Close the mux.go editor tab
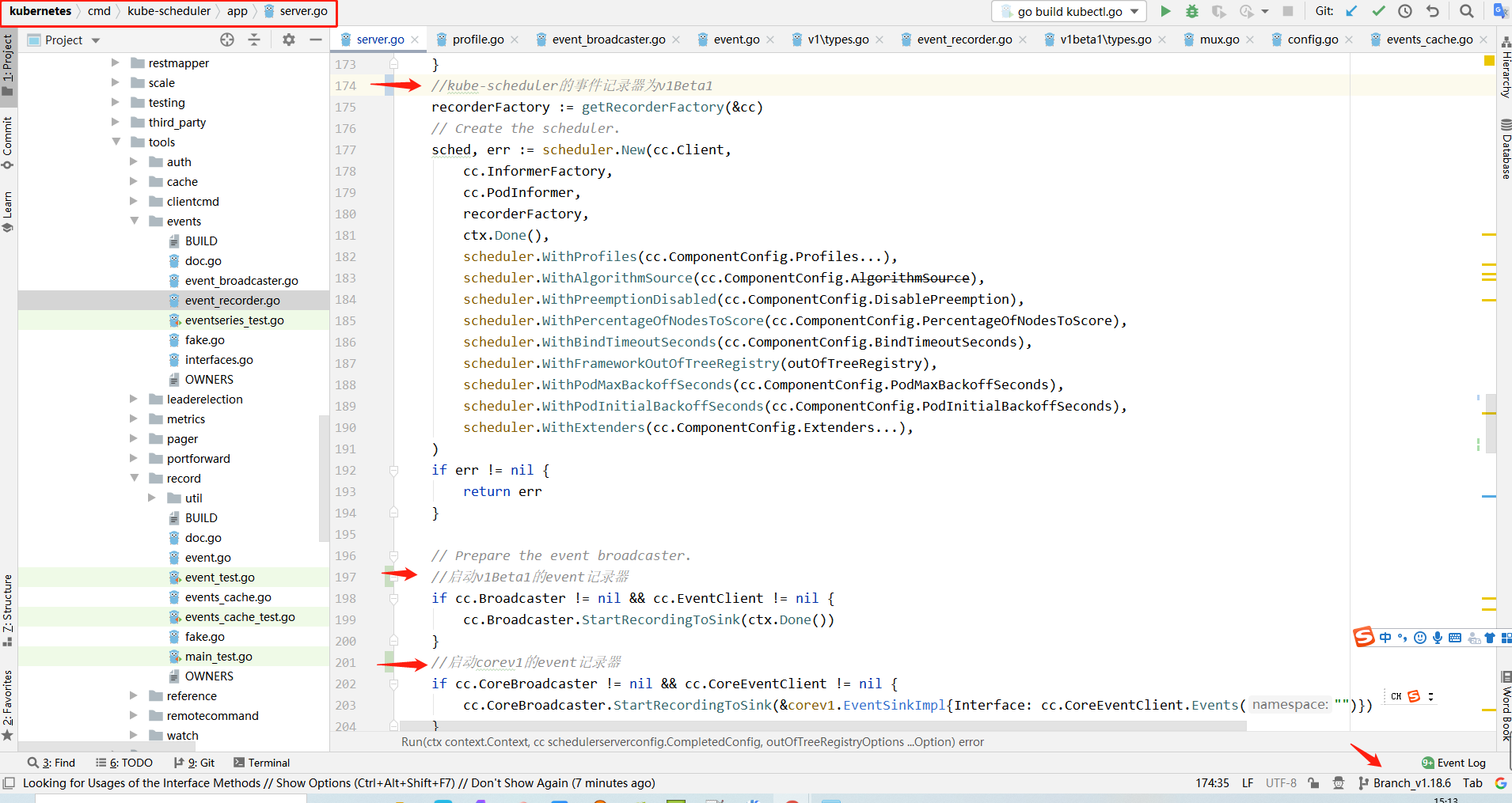Viewport: 1512px width, 803px height. (x=1250, y=40)
